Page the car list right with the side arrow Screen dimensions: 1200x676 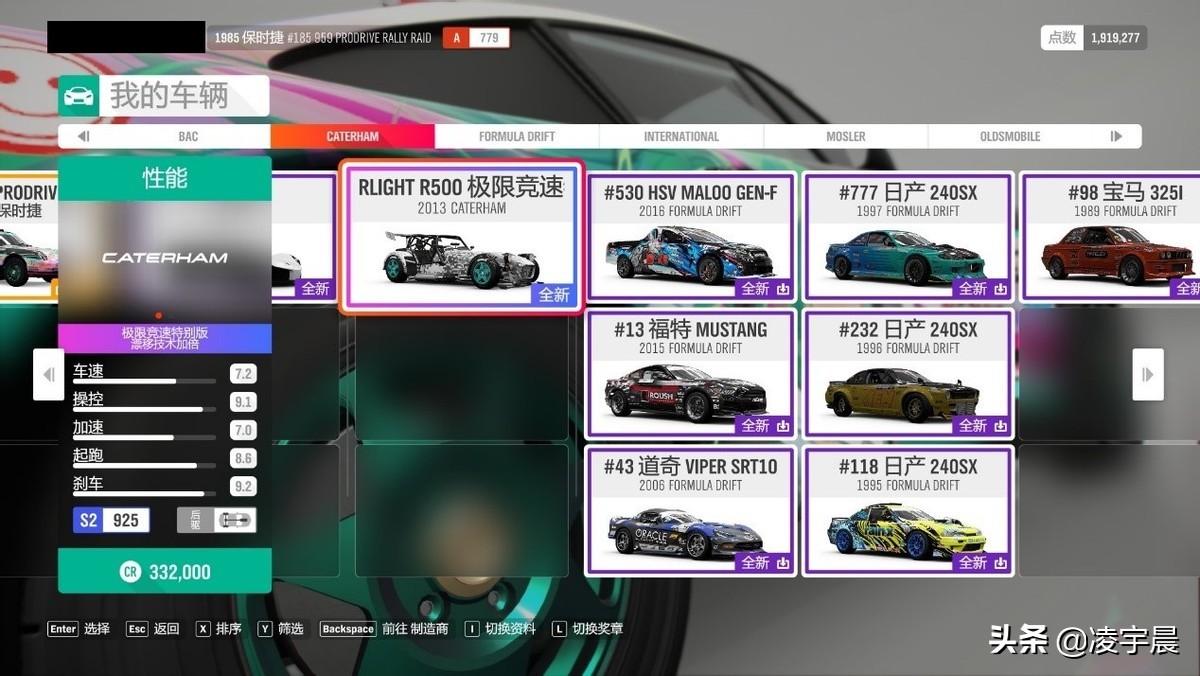1148,374
